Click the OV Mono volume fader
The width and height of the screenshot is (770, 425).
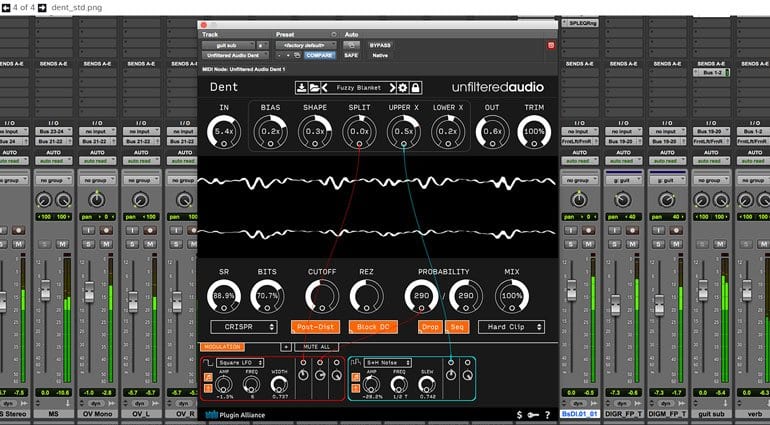pos(89,291)
